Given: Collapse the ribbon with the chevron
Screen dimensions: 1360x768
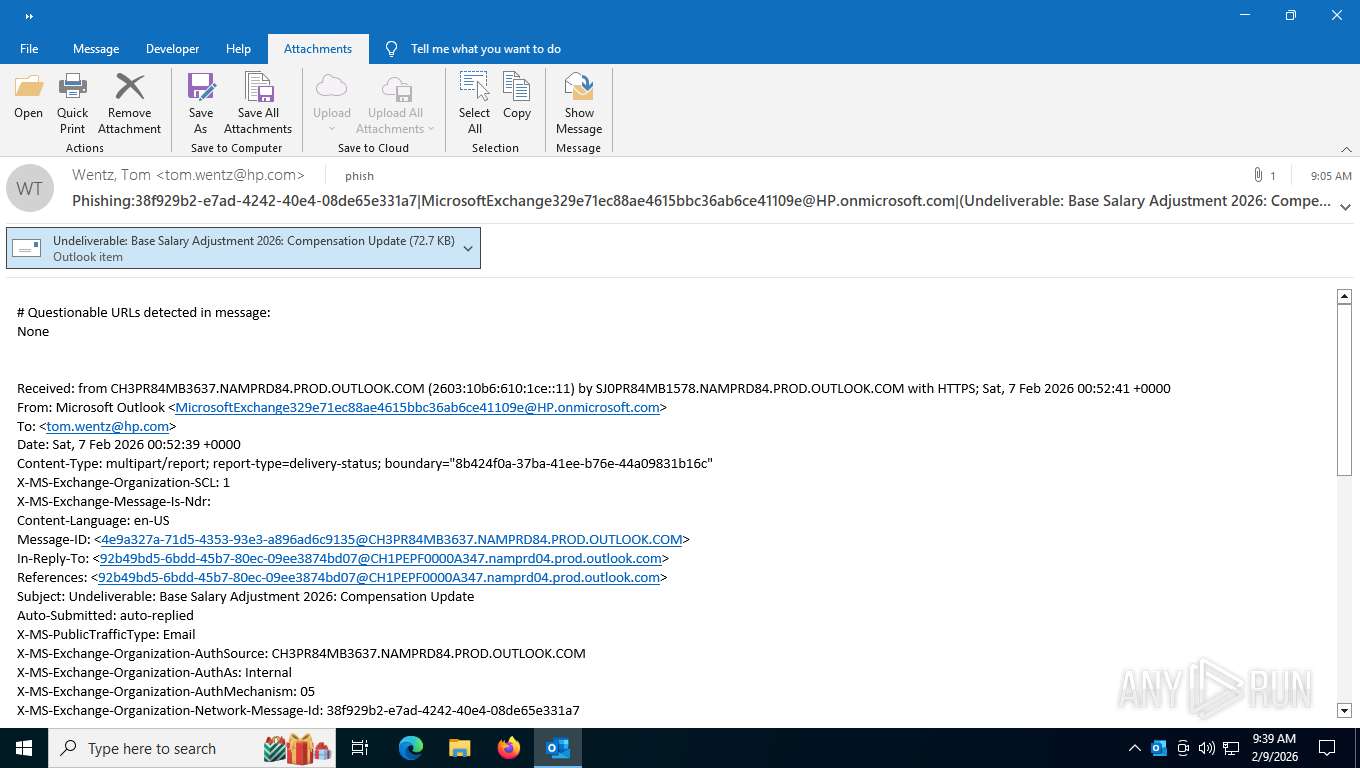Looking at the screenshot, I should (1346, 149).
